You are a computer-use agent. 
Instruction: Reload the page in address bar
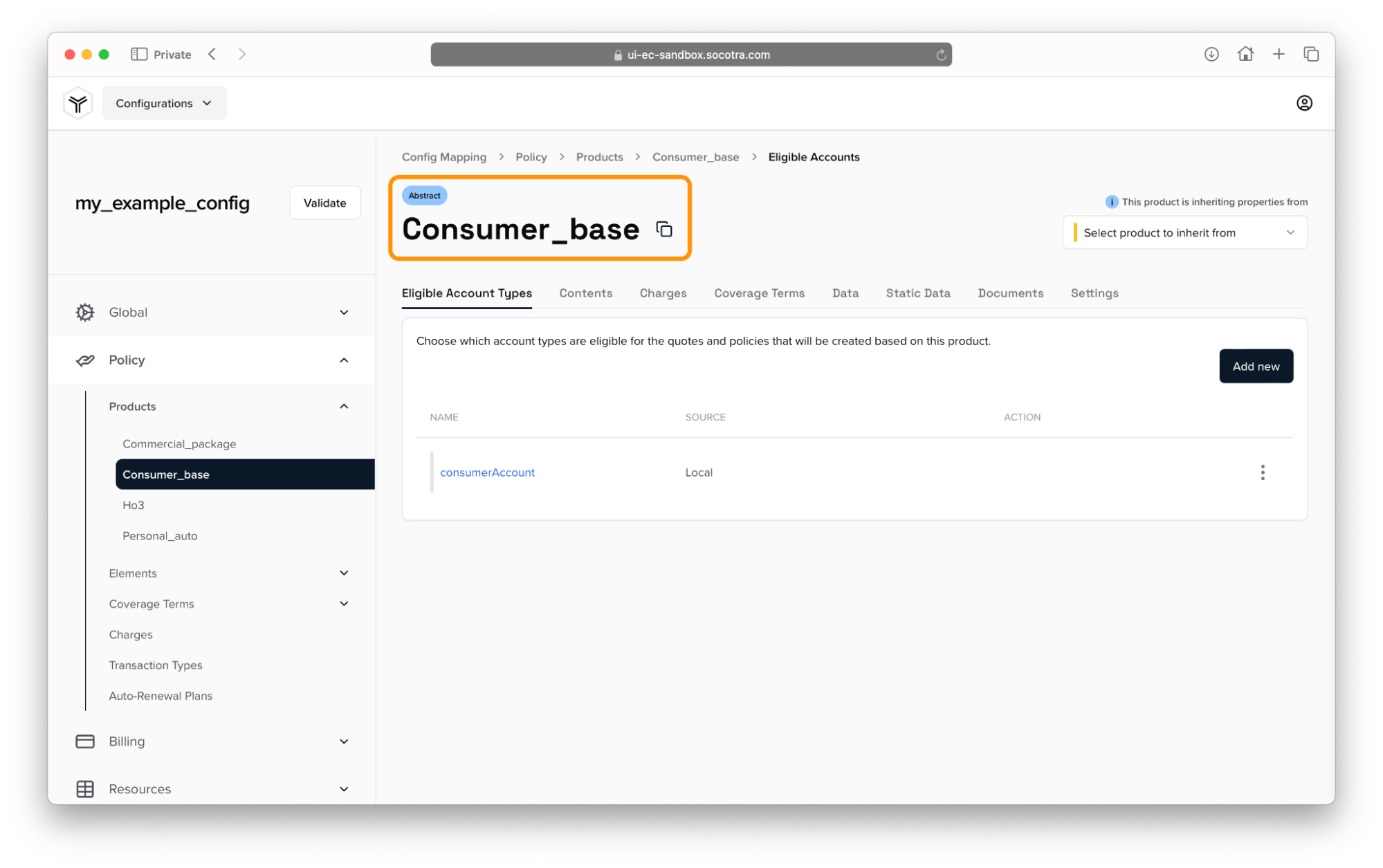940,55
